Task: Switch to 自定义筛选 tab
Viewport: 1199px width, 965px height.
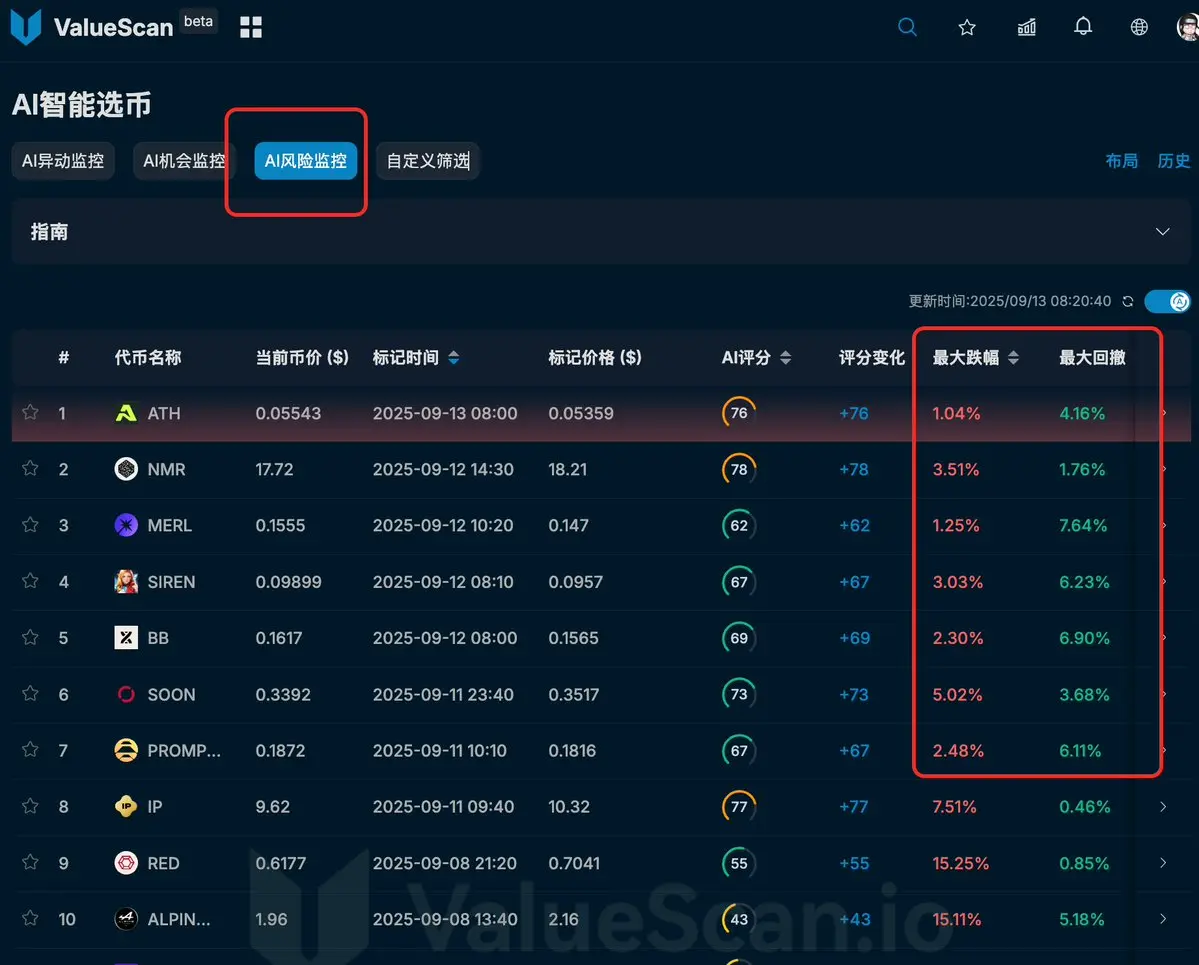Action: pos(428,161)
